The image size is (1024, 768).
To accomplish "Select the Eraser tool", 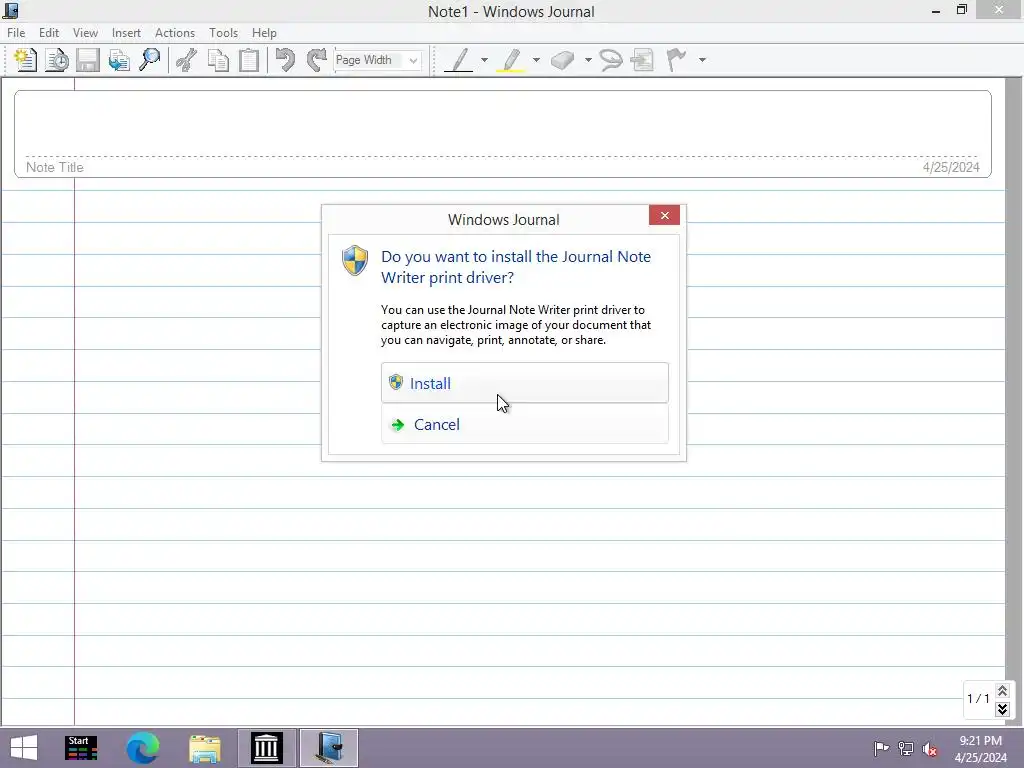I will click(x=562, y=60).
